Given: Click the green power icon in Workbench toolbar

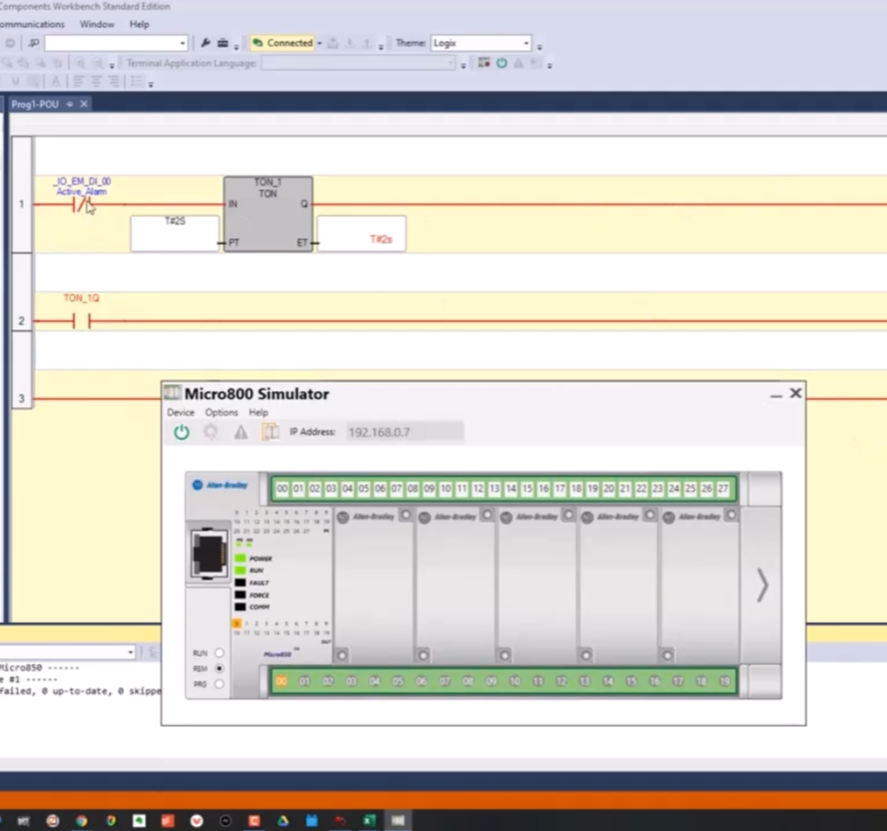Looking at the screenshot, I should [502, 63].
